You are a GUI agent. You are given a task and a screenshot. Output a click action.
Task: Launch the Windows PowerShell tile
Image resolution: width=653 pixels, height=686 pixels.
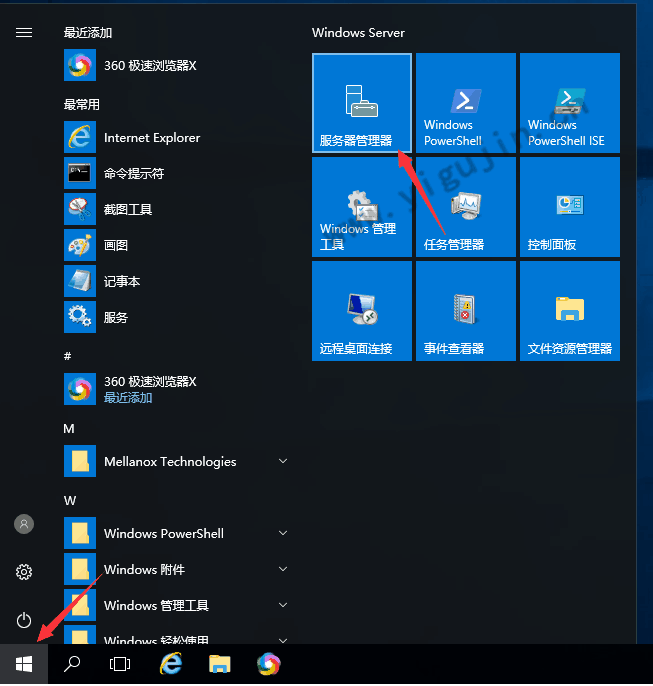tap(465, 103)
